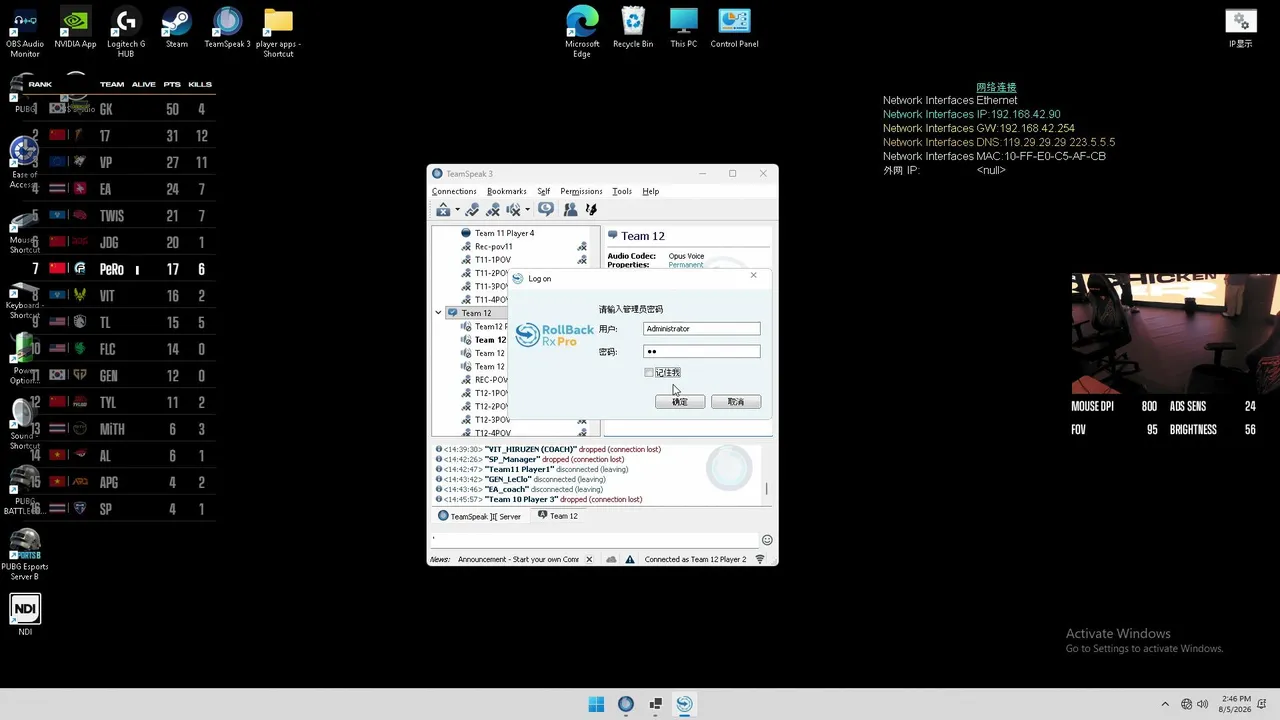This screenshot has width=1280, height=720.
Task: Open the OBS Audio Monitor desktop shortcut
Action: tap(25, 32)
